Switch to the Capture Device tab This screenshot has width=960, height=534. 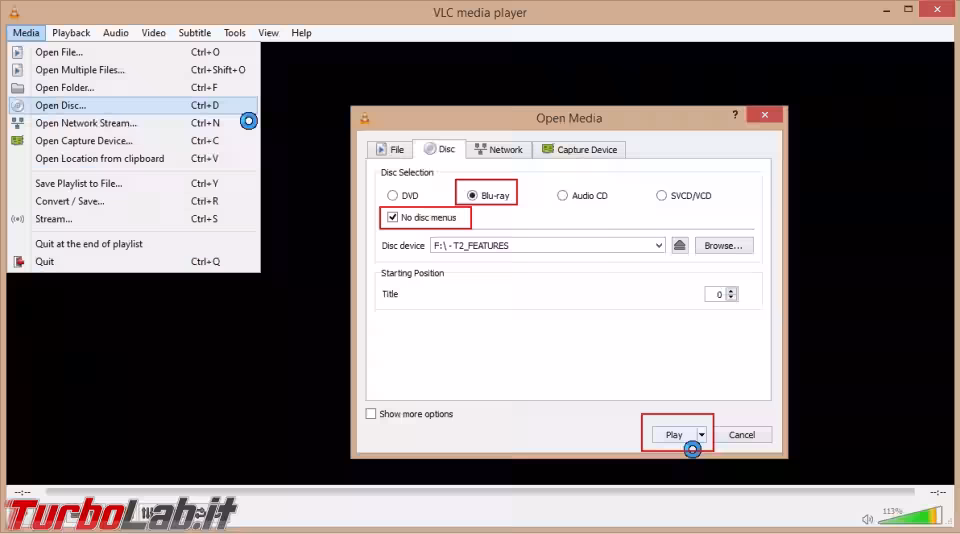point(579,149)
